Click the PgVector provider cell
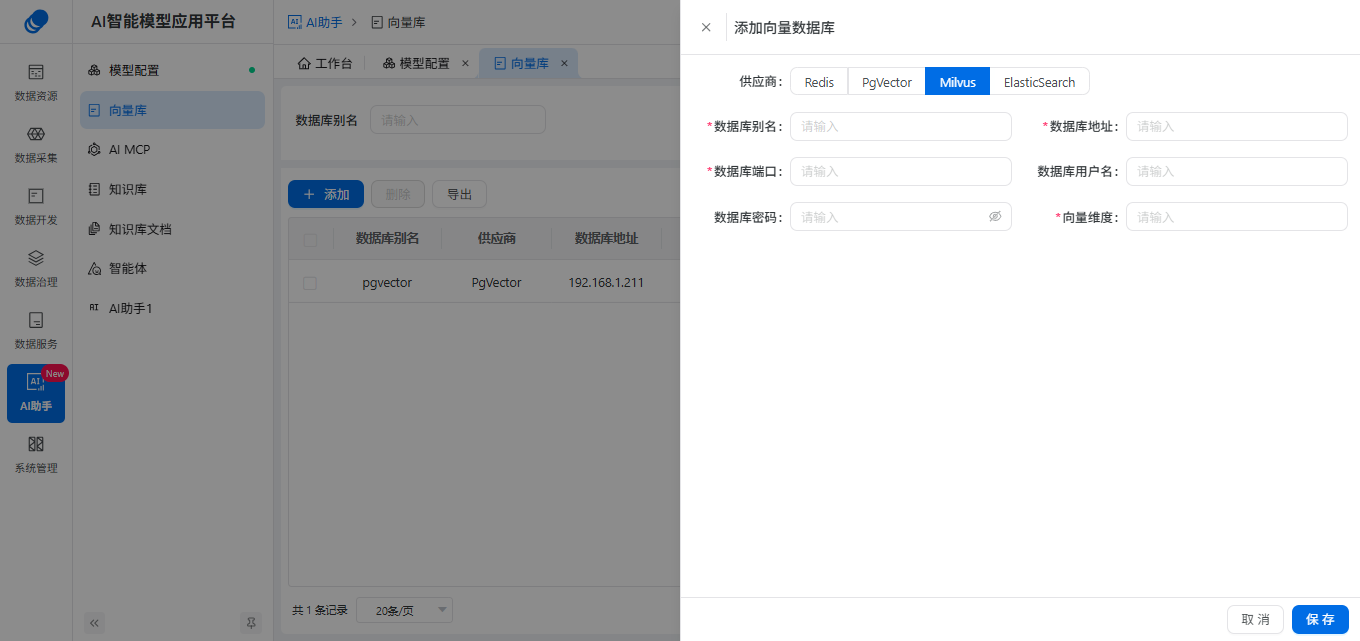The height and width of the screenshot is (641, 1360). (497, 283)
